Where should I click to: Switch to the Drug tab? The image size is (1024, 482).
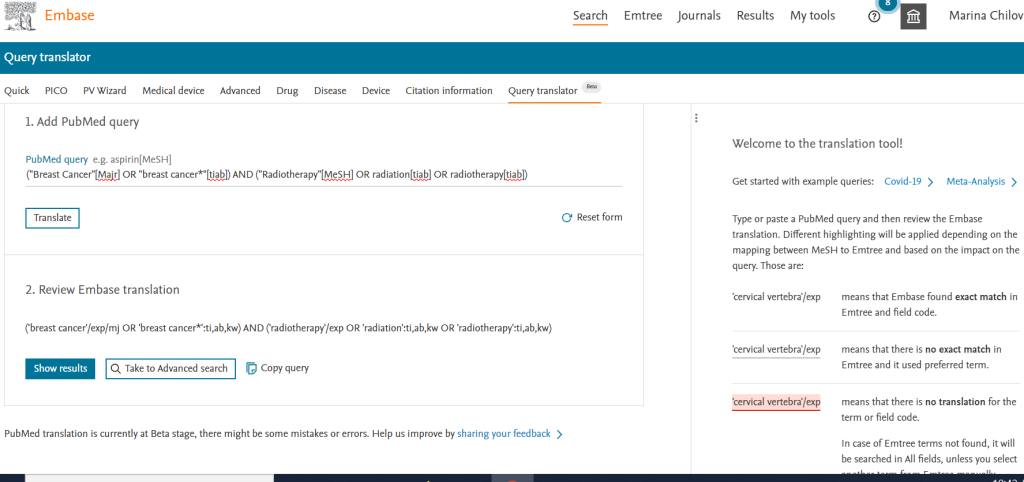pyautogui.click(x=287, y=91)
